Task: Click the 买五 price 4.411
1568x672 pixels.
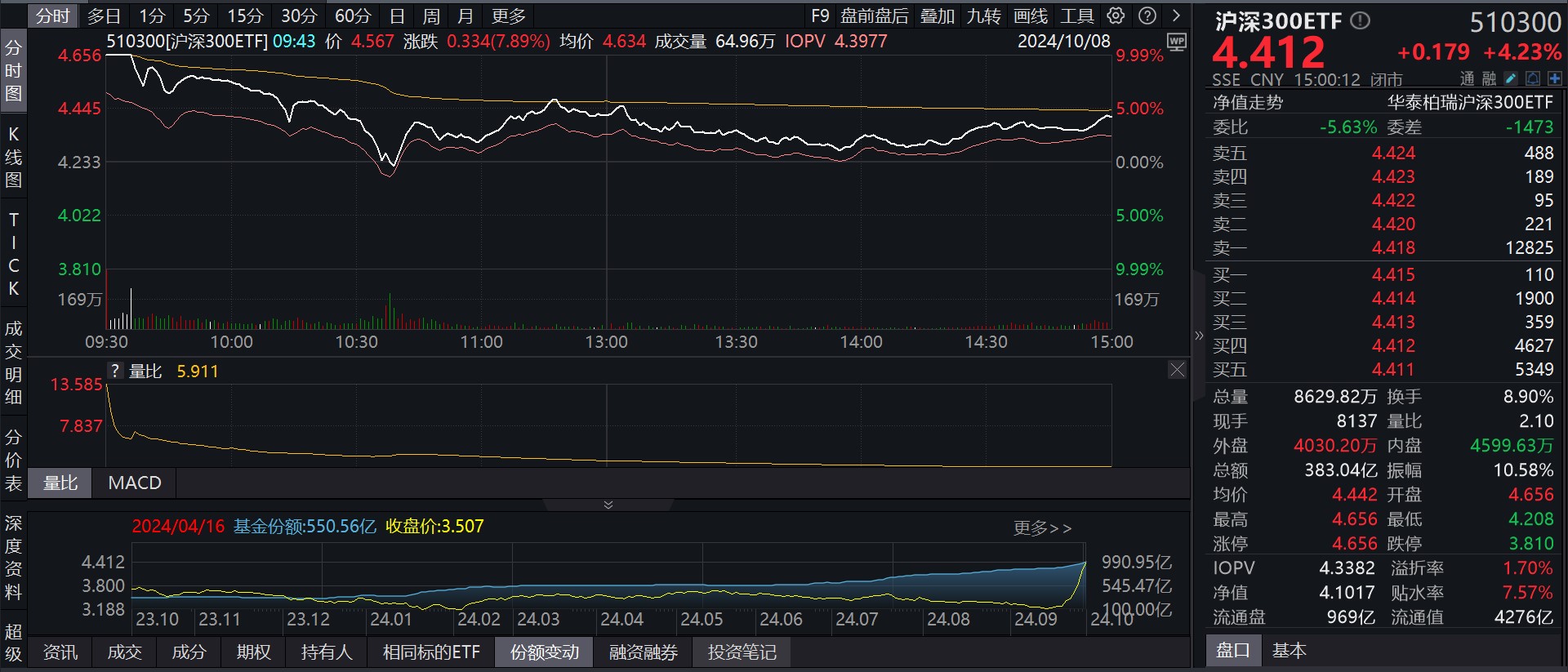Action: (x=1393, y=370)
